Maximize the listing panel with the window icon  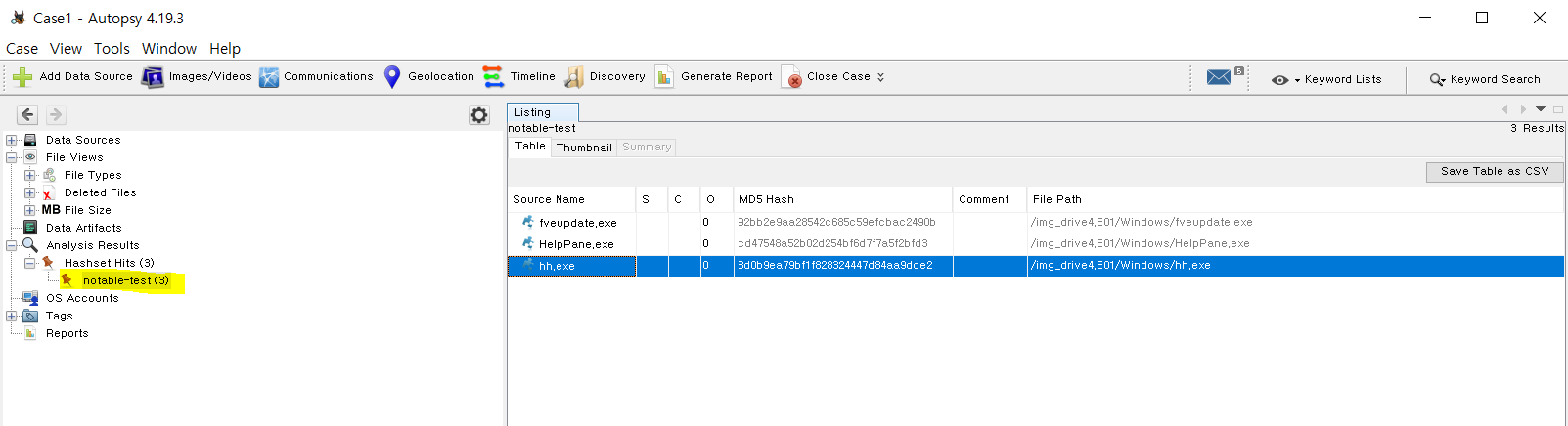tap(1558, 109)
